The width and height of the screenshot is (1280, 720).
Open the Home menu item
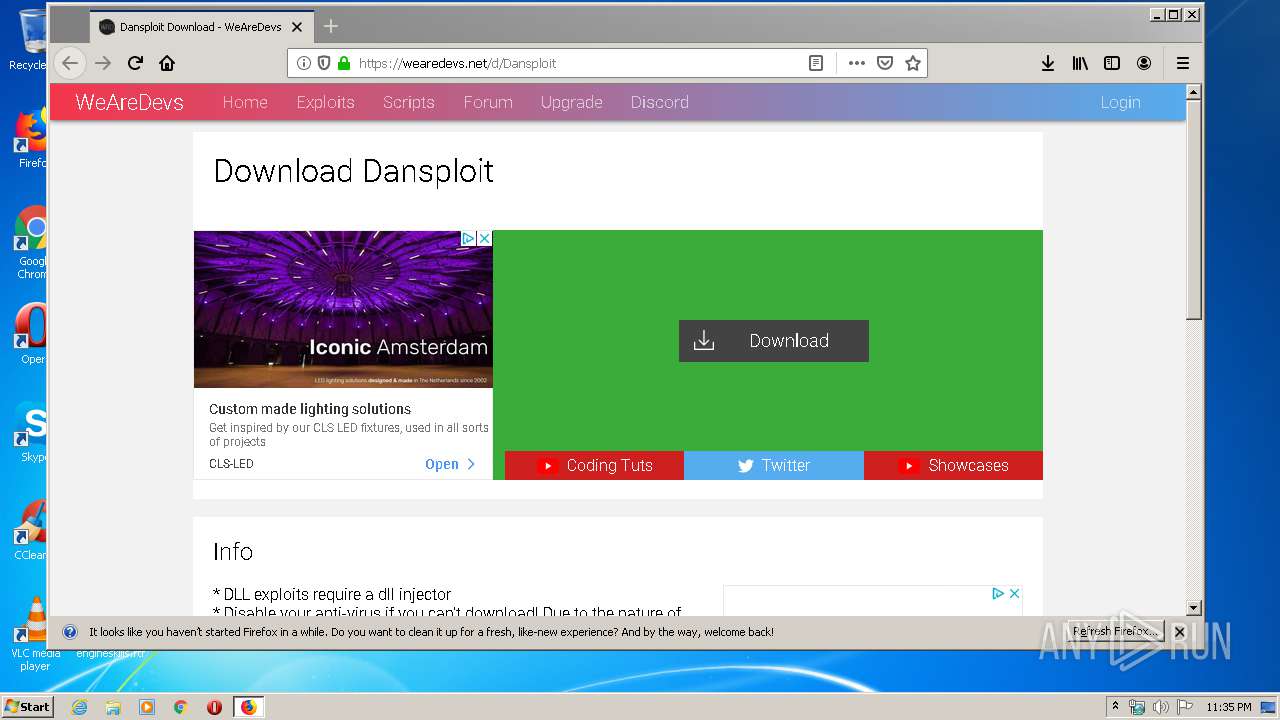point(245,102)
